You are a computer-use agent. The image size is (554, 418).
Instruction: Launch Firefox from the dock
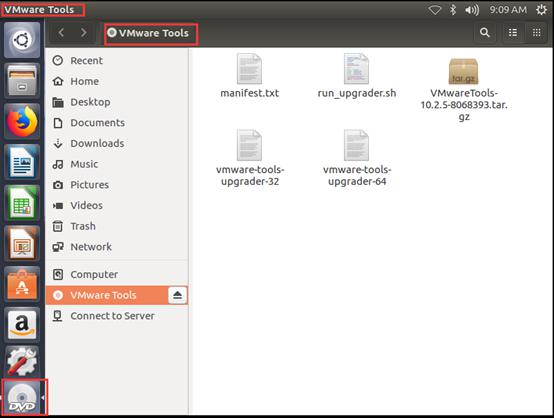coord(22,121)
